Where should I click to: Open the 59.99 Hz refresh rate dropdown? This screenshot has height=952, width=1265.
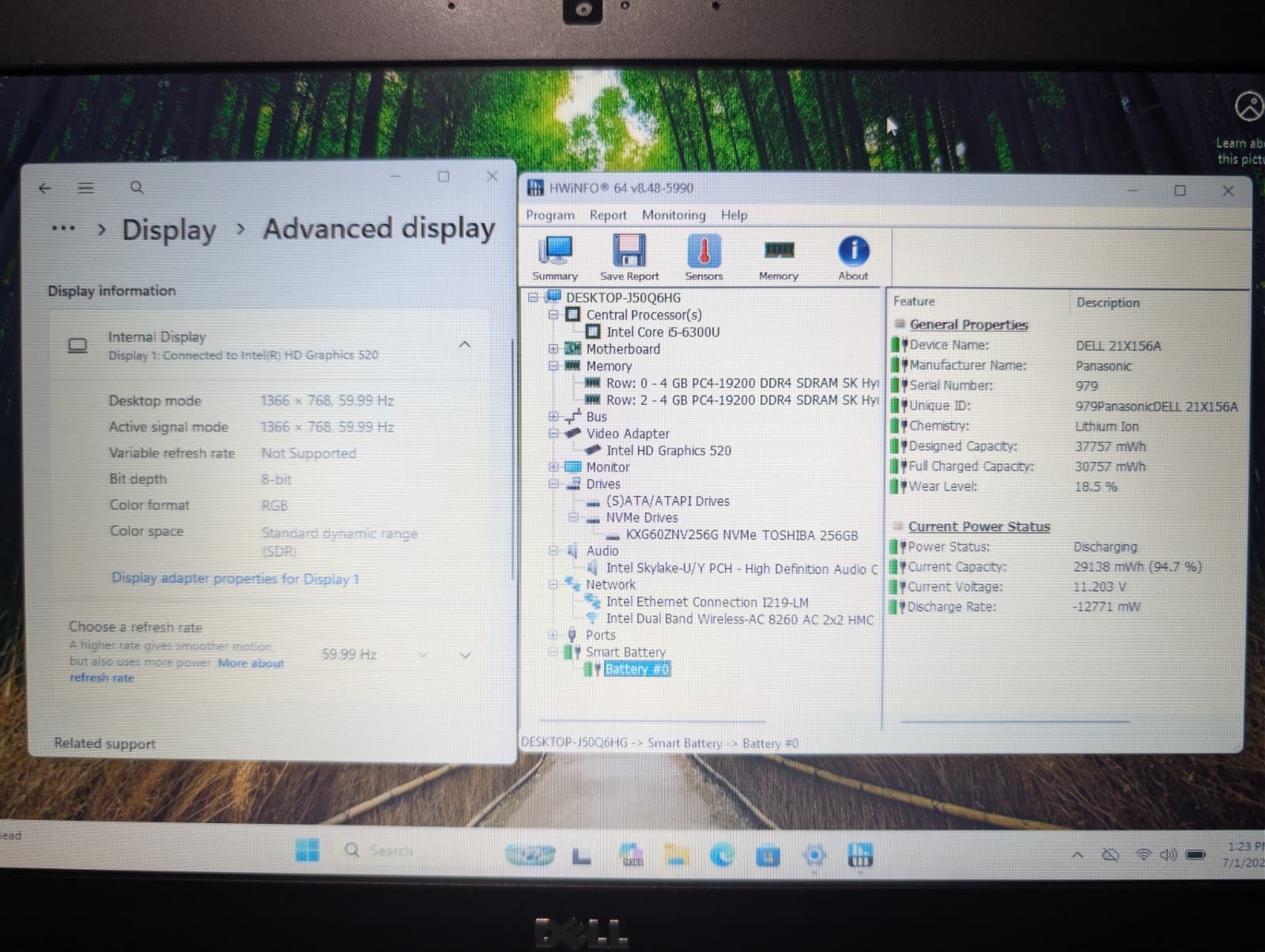tap(375, 655)
